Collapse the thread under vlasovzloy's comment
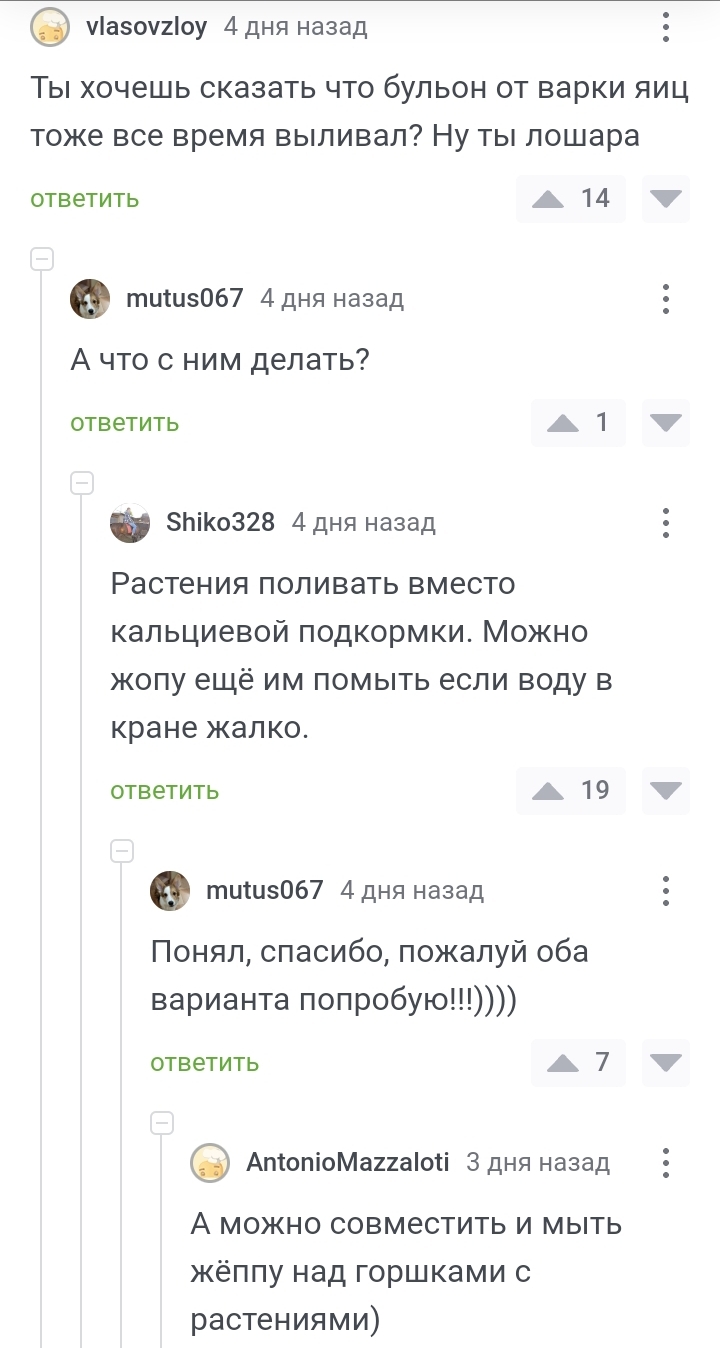720x1348 pixels. coord(42,260)
